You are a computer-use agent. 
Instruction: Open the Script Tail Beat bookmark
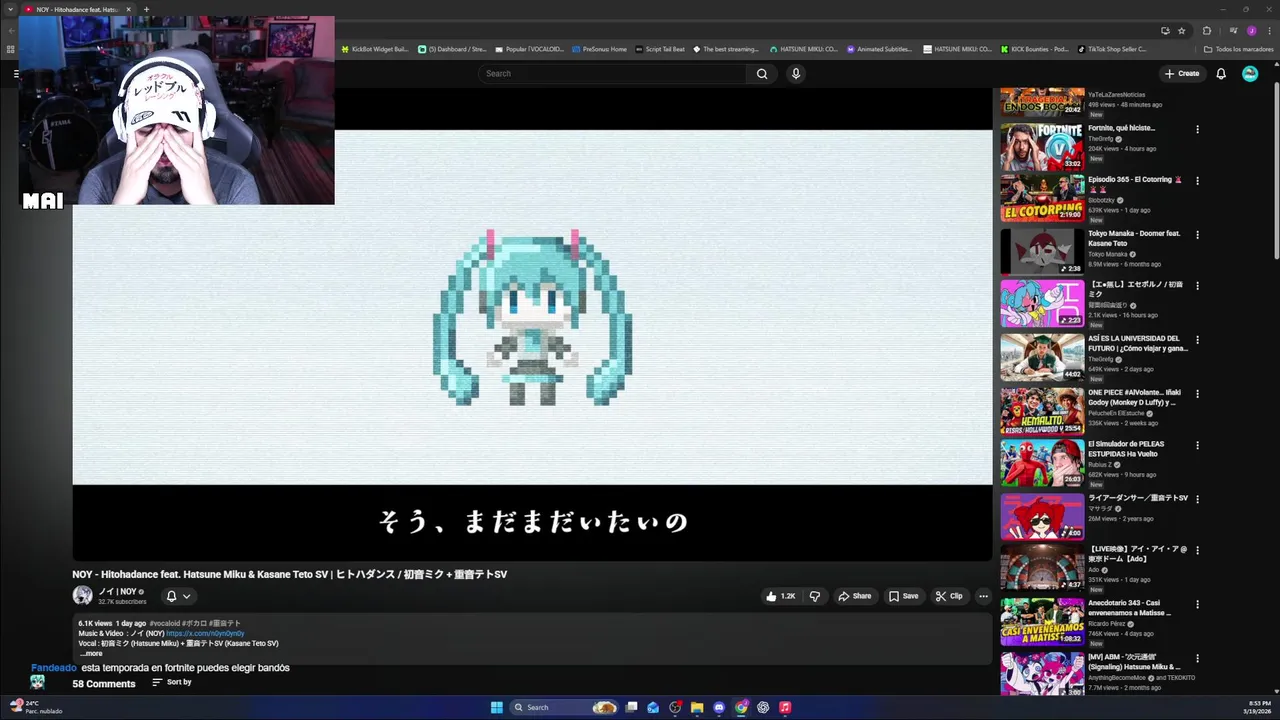tap(661, 49)
